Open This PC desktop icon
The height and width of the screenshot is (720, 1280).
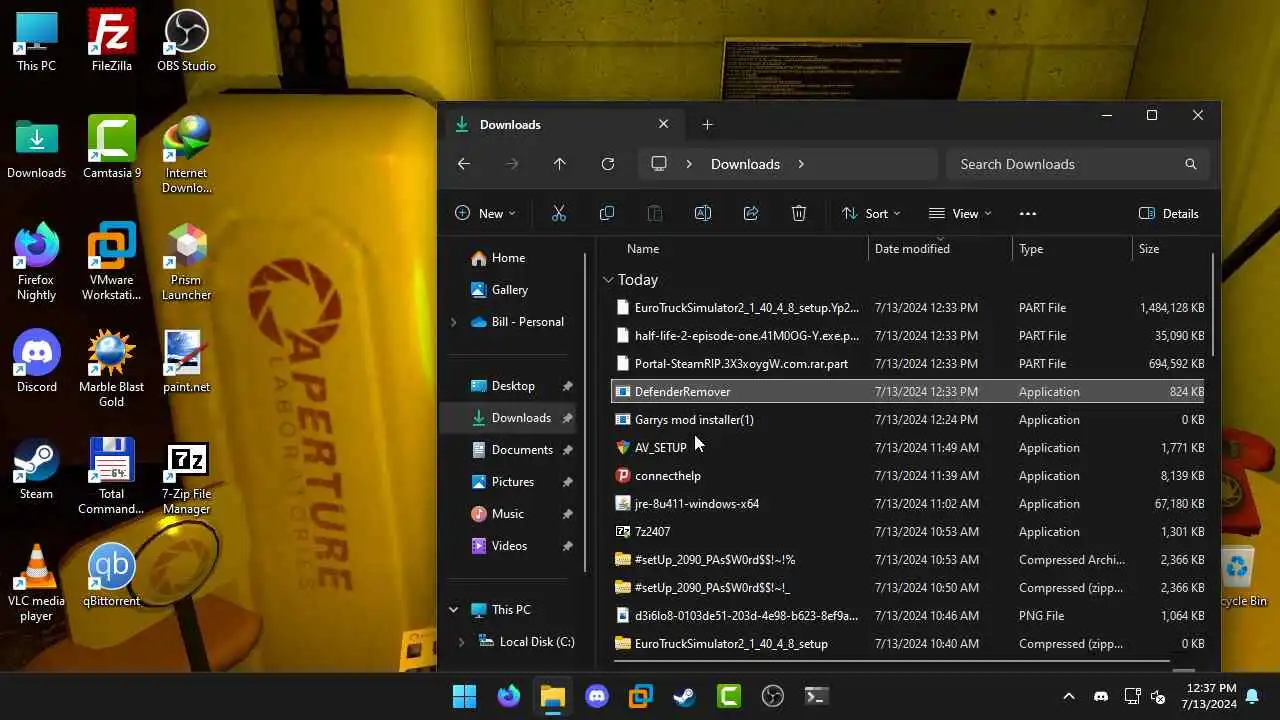[36, 41]
